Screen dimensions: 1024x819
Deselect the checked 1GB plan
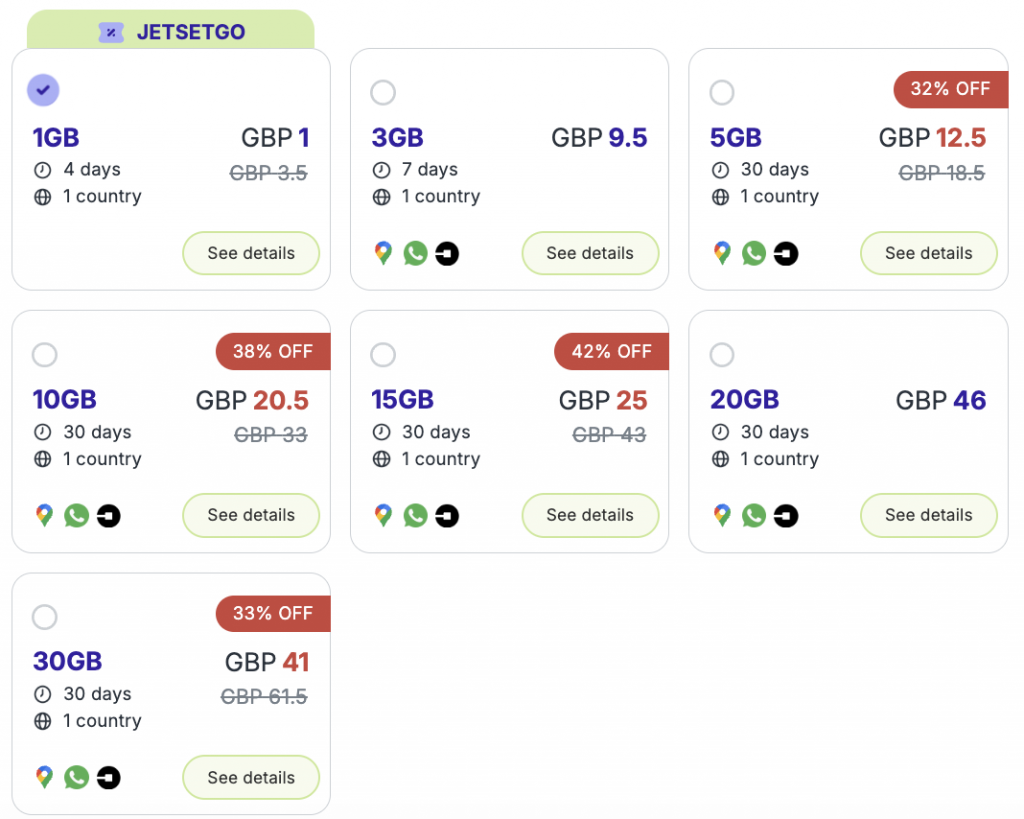coord(43,90)
